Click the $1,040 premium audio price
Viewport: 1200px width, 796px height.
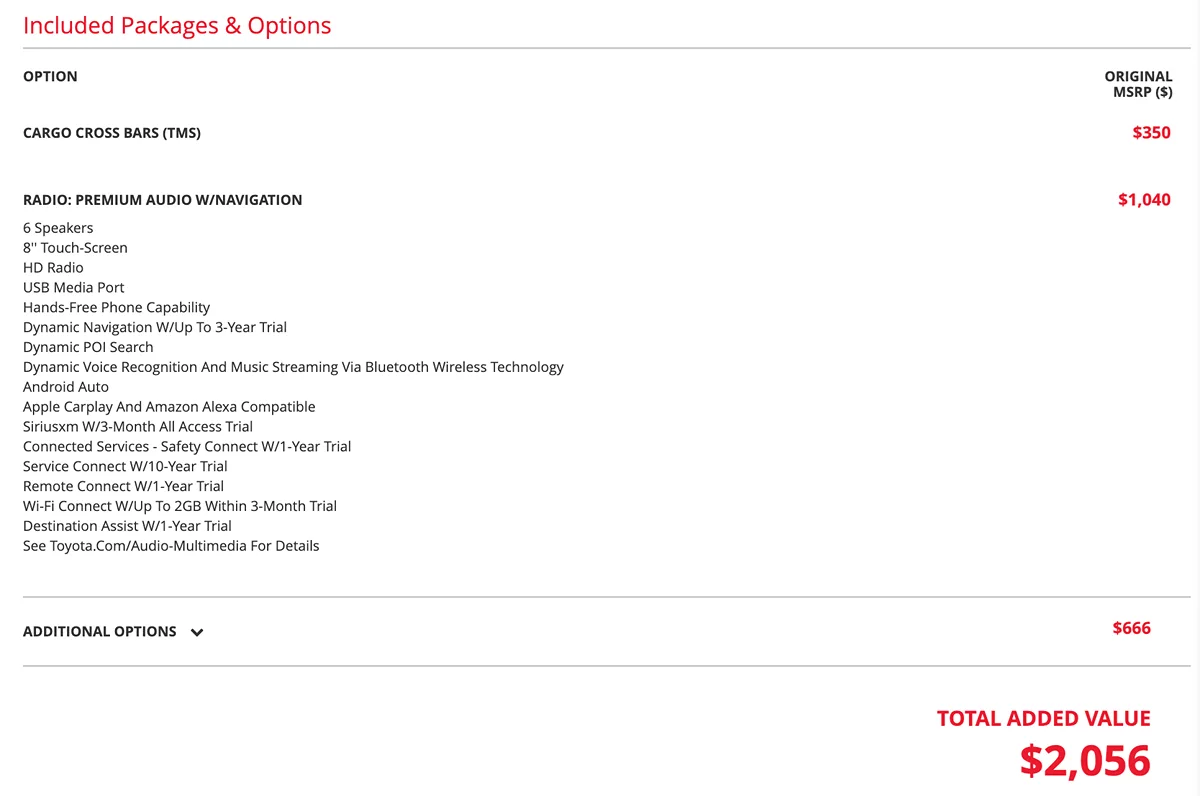[x=1144, y=199]
